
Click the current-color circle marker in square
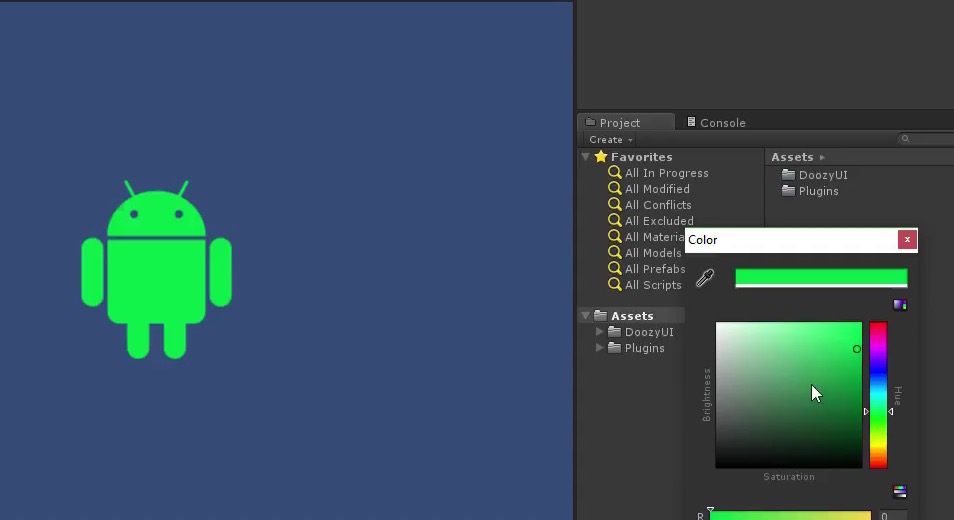pos(857,349)
